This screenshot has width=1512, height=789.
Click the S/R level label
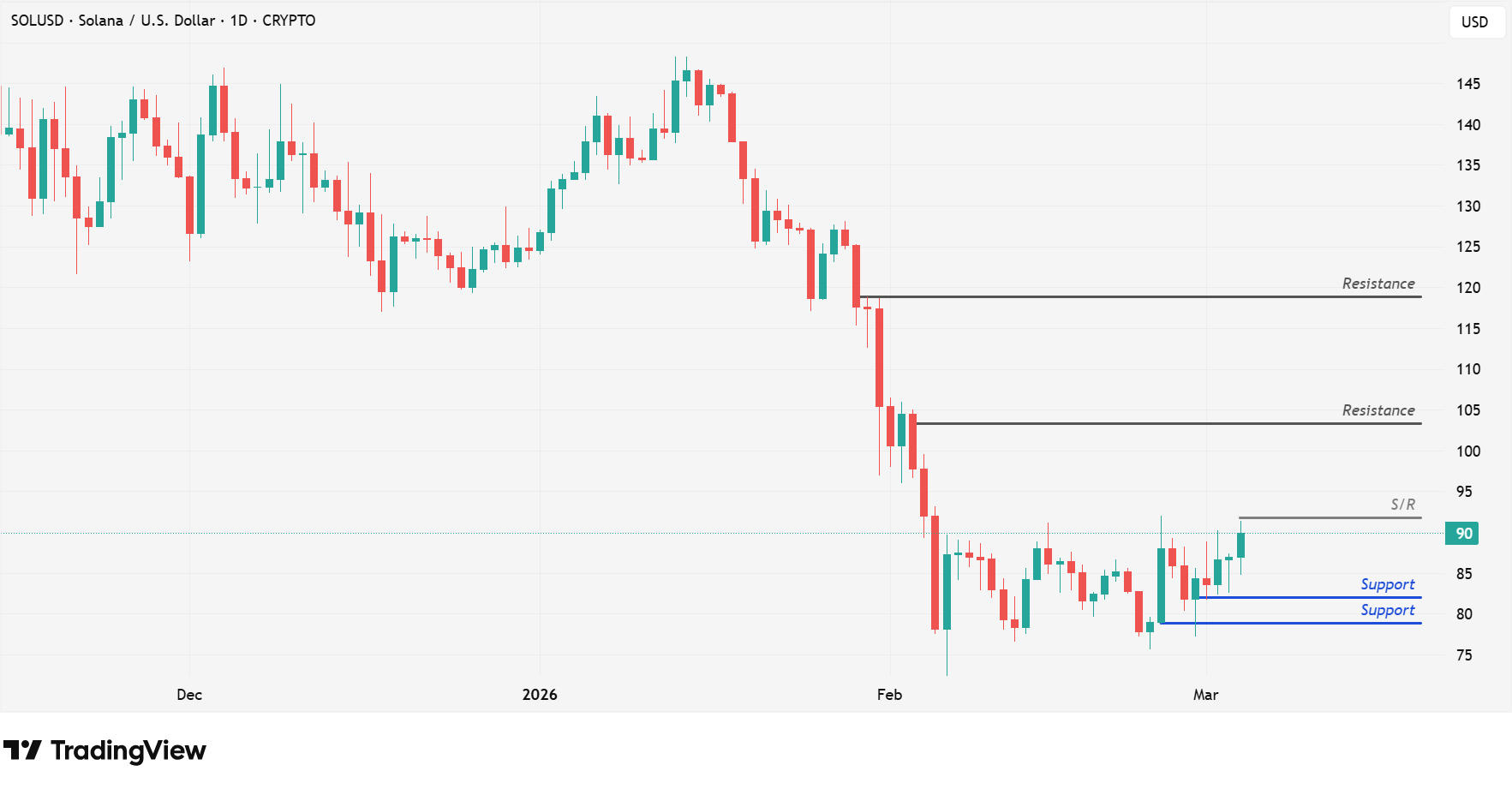1402,505
